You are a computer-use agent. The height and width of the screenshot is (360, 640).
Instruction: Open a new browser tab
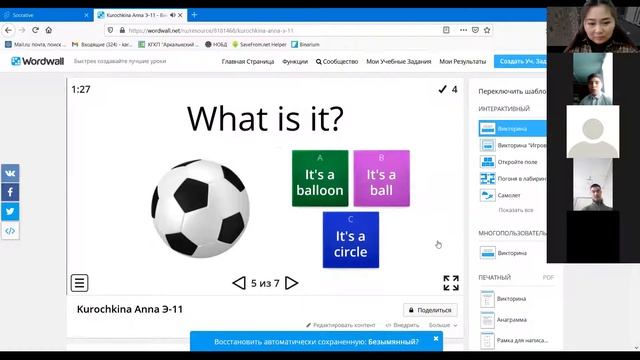pos(194,15)
